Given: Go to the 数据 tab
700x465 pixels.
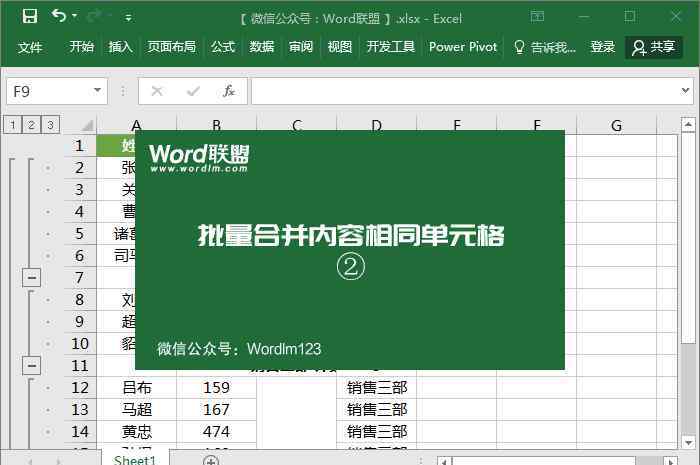Looking at the screenshot, I should (x=262, y=47).
